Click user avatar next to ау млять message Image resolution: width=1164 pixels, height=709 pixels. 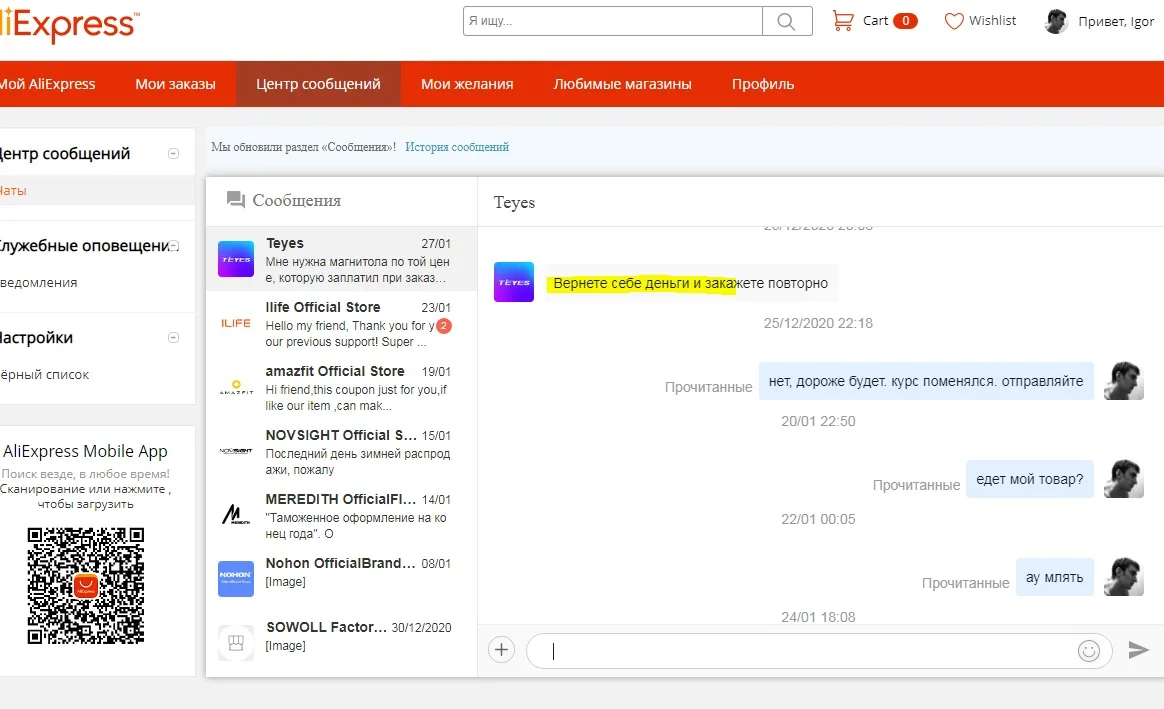tap(1124, 577)
